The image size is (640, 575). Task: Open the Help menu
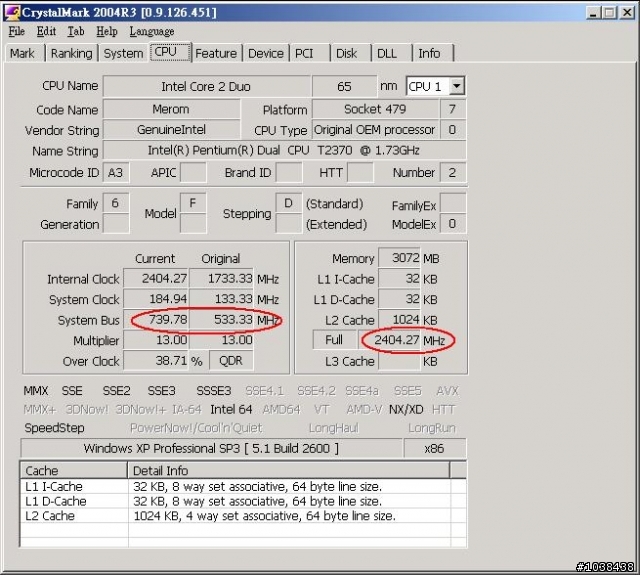click(x=107, y=31)
